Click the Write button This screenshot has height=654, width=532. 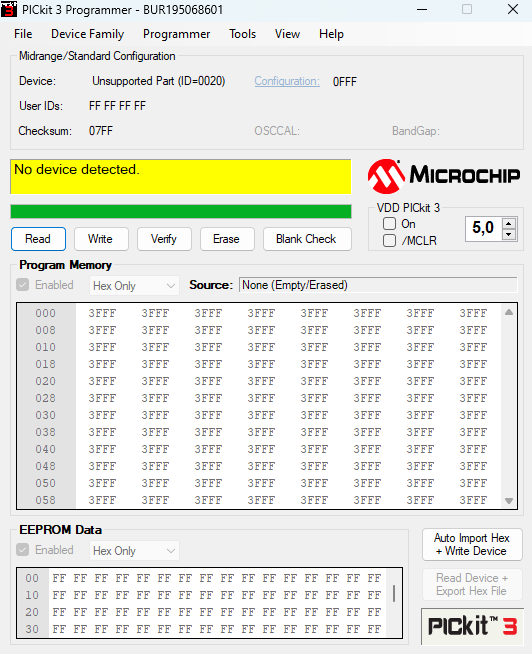[101, 239]
